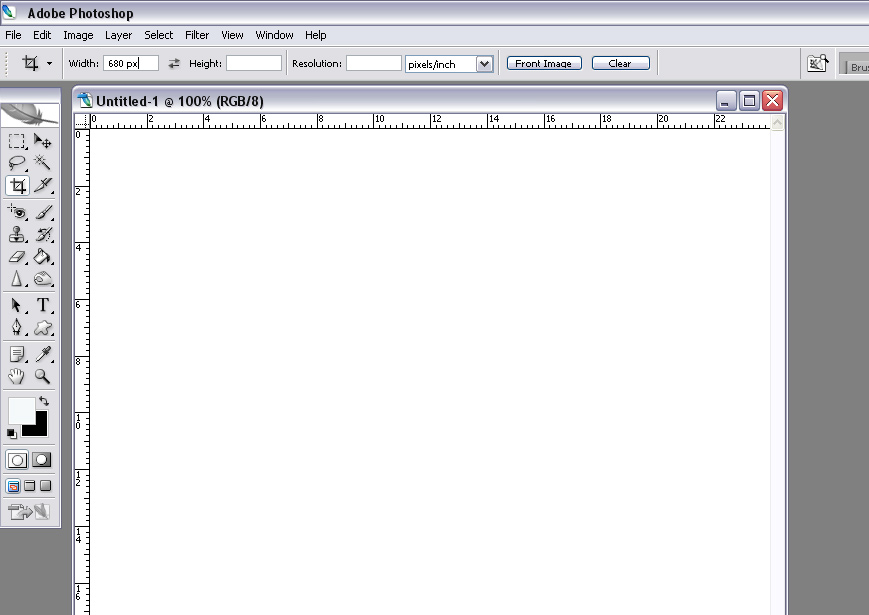Click the Clear button
The image size is (869, 615).
point(620,63)
